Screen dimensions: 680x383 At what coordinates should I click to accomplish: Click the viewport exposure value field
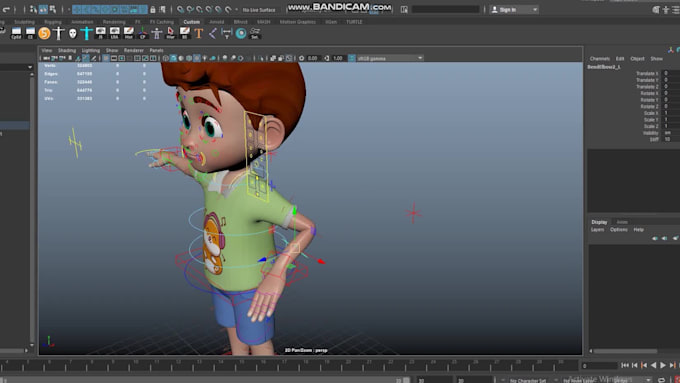click(313, 58)
